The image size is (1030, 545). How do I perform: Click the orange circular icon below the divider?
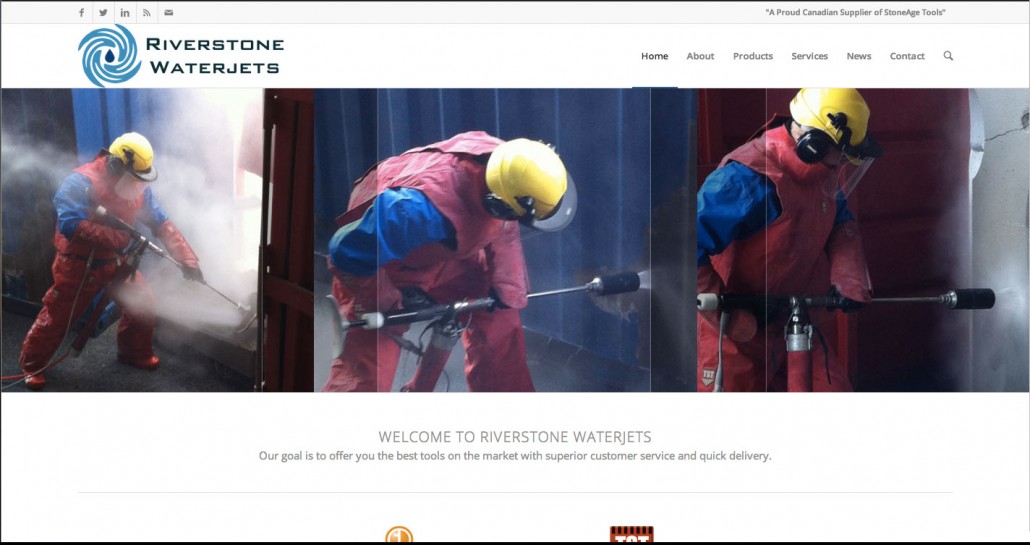399,535
